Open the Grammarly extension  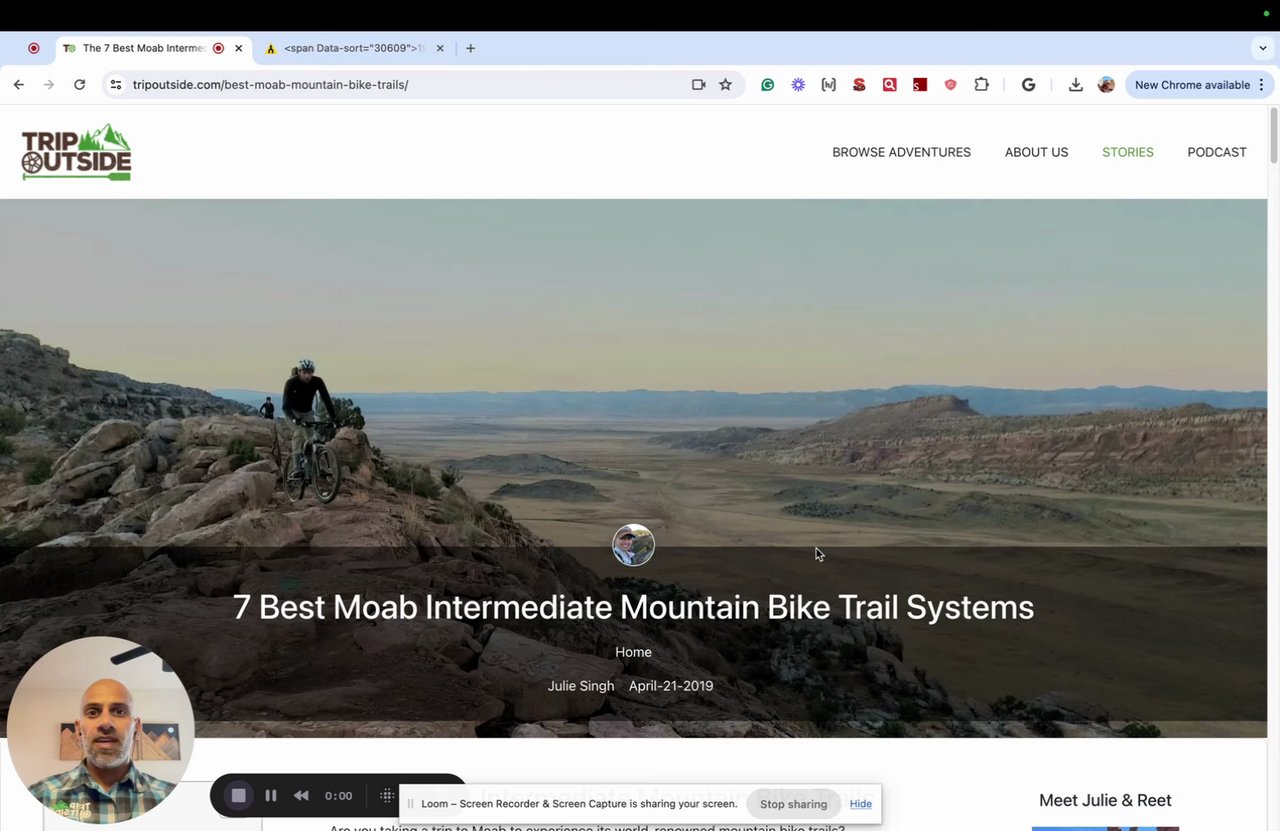(x=768, y=85)
